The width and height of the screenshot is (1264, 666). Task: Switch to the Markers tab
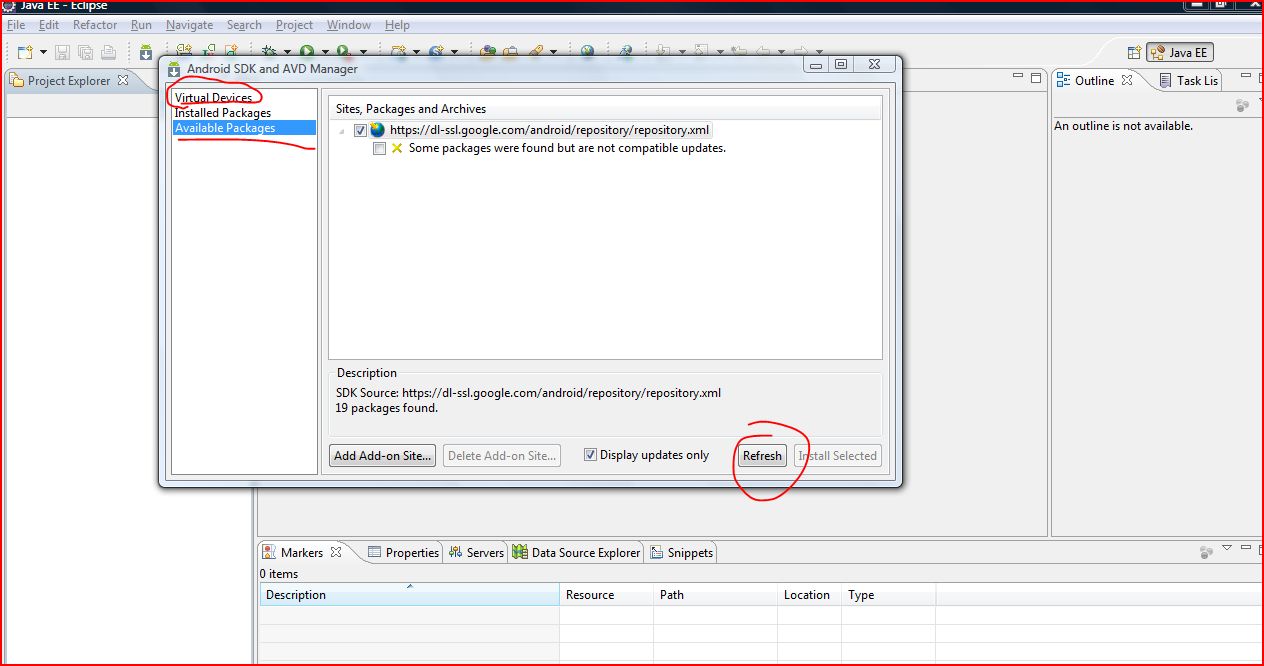(301, 552)
